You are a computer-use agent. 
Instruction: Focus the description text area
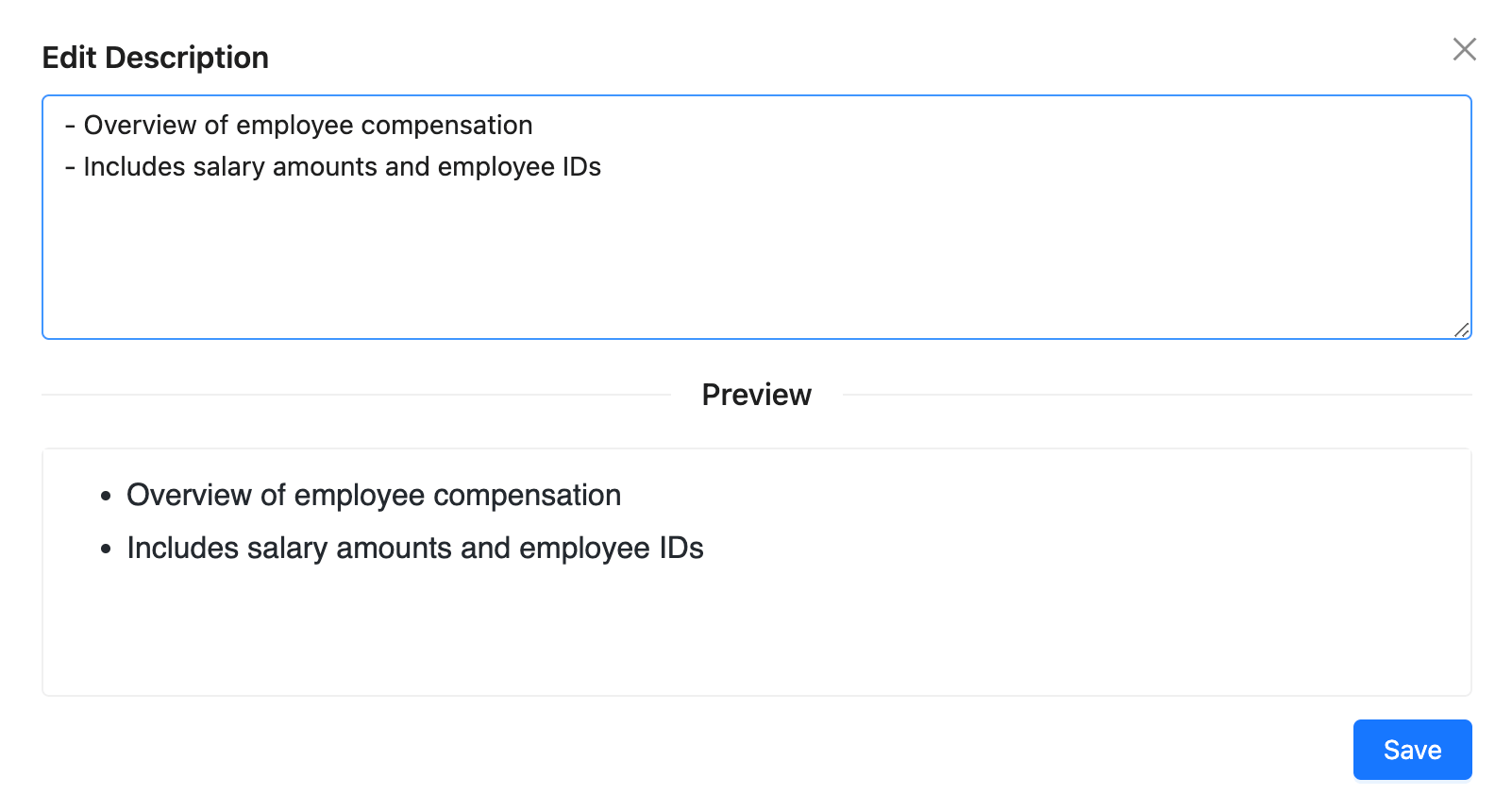[756, 217]
